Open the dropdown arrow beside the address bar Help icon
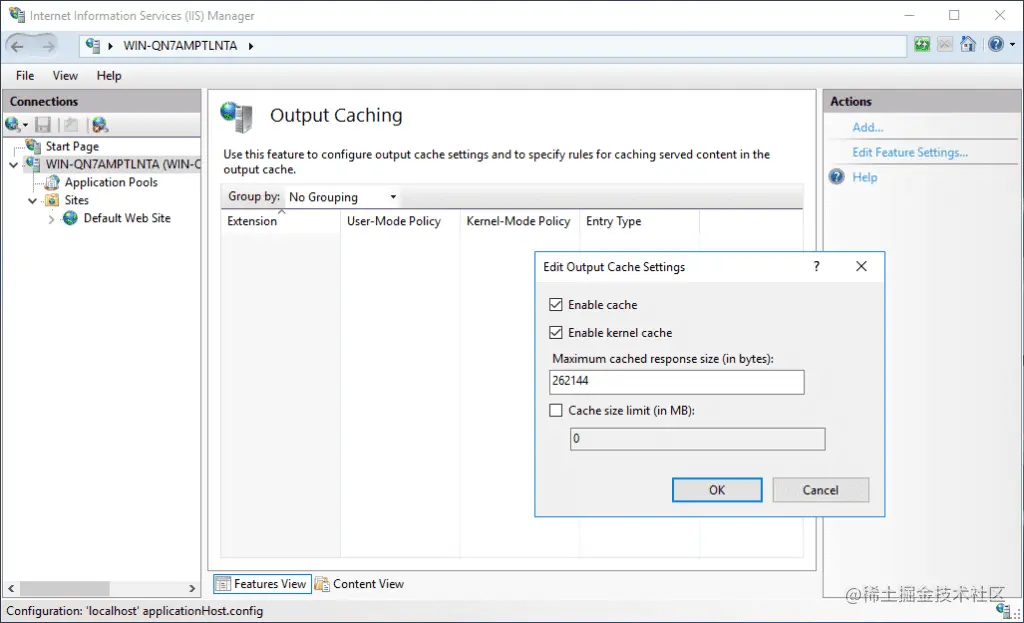This screenshot has width=1024, height=623. (x=1012, y=44)
